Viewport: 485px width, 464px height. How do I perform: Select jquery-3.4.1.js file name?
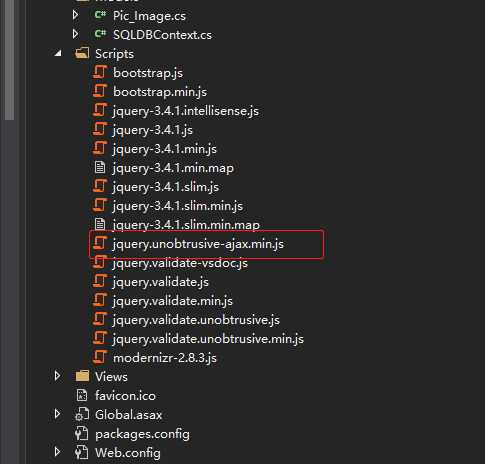(x=153, y=130)
